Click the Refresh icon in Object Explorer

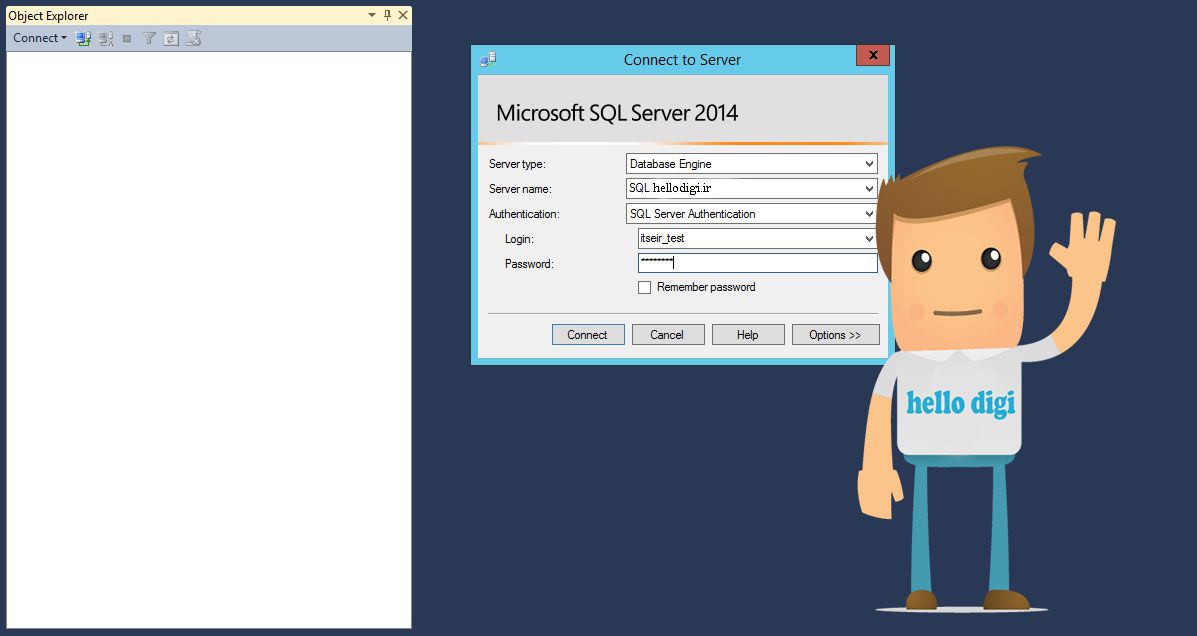click(x=171, y=38)
